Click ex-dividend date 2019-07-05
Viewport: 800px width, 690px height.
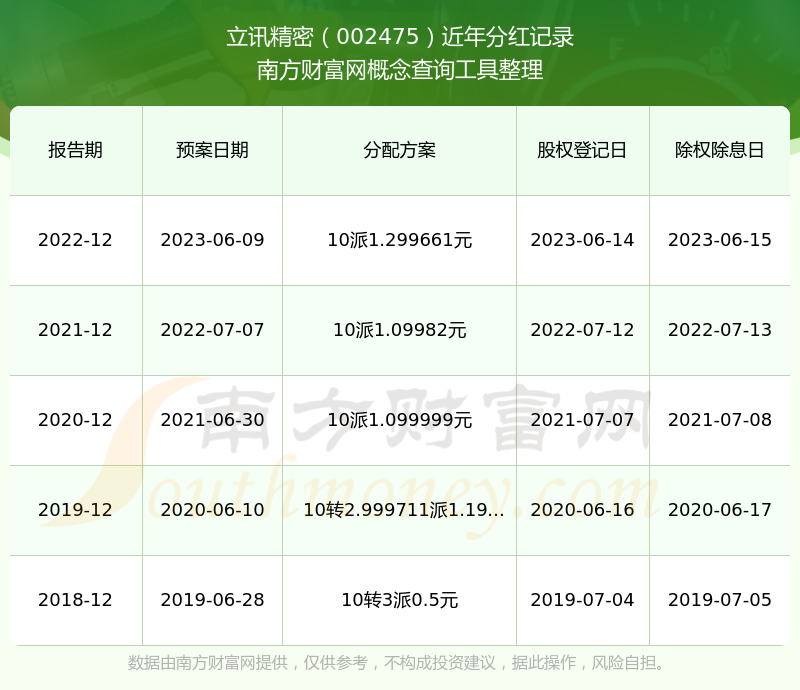(x=719, y=600)
